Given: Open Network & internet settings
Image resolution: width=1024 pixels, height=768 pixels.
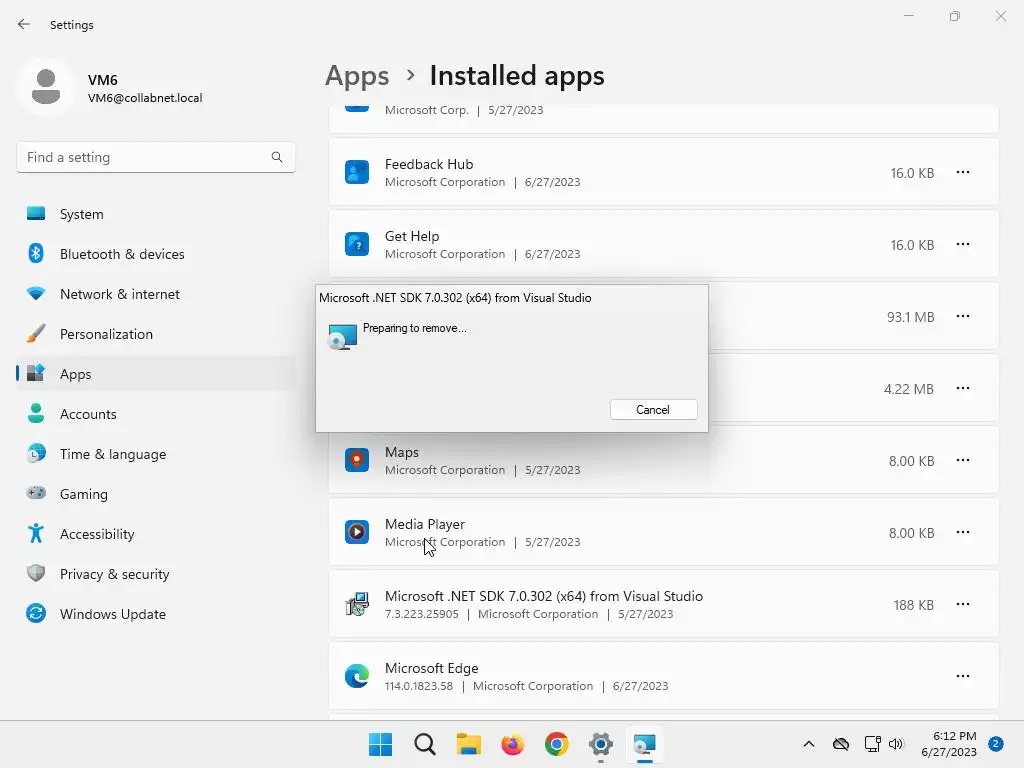Looking at the screenshot, I should (x=155, y=294).
